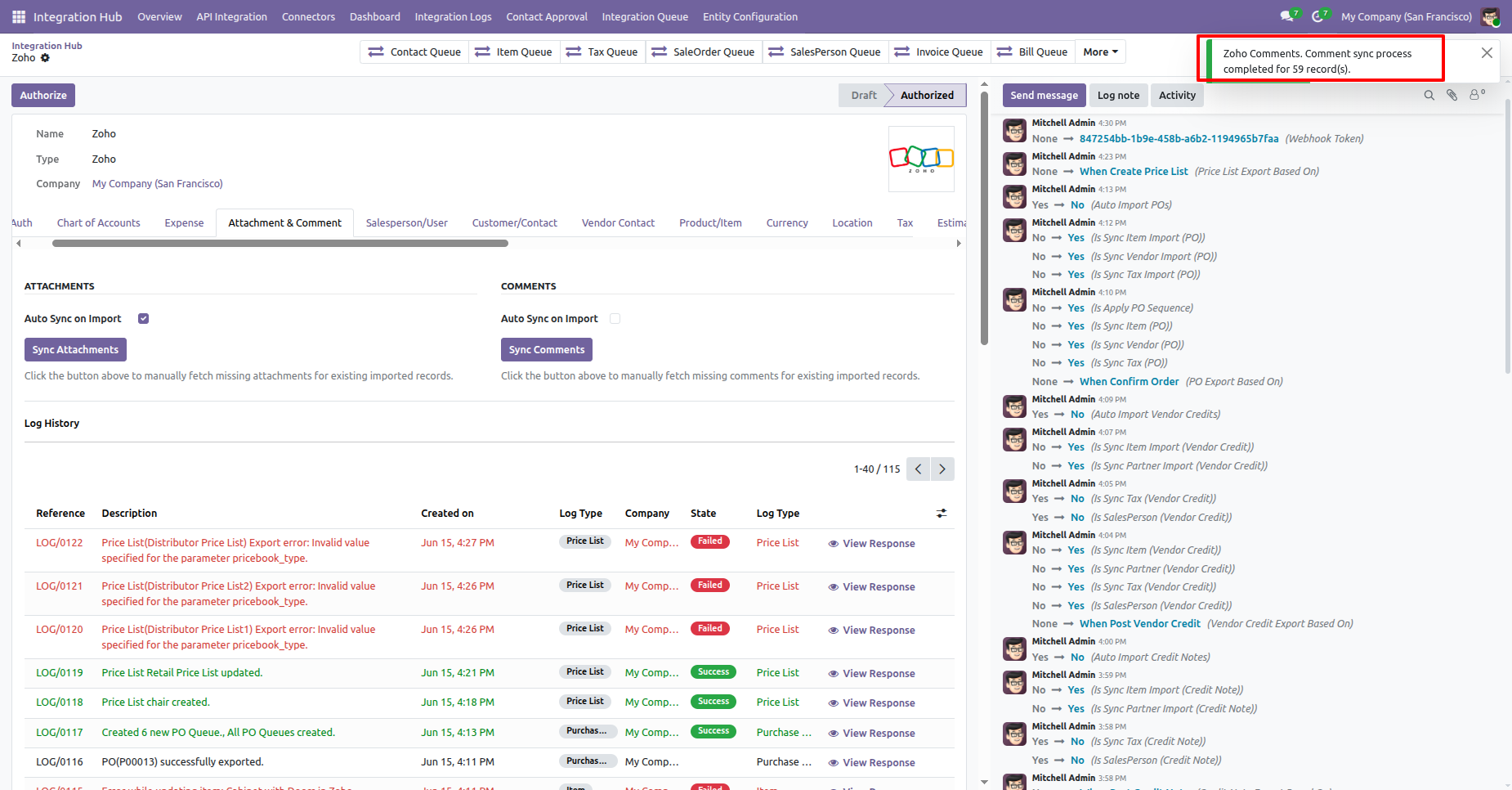Image resolution: width=1512 pixels, height=790 pixels.
Task: Click the Zoho logo image
Action: pyautogui.click(x=921, y=159)
